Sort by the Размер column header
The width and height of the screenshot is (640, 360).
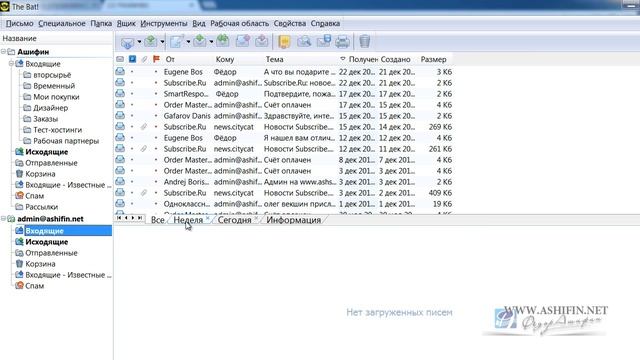pos(433,59)
